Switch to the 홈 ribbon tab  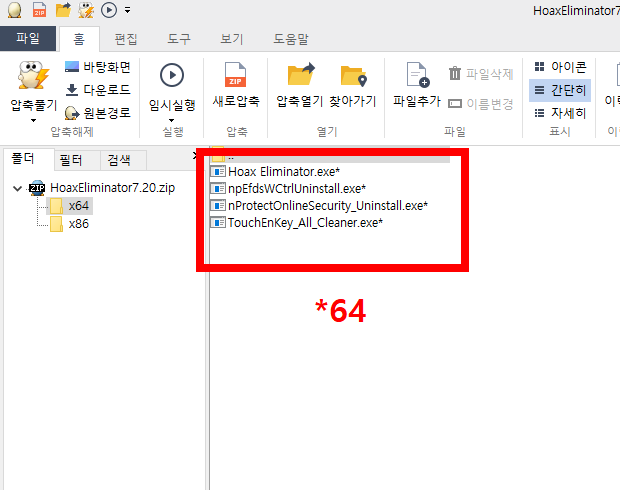[x=79, y=39]
